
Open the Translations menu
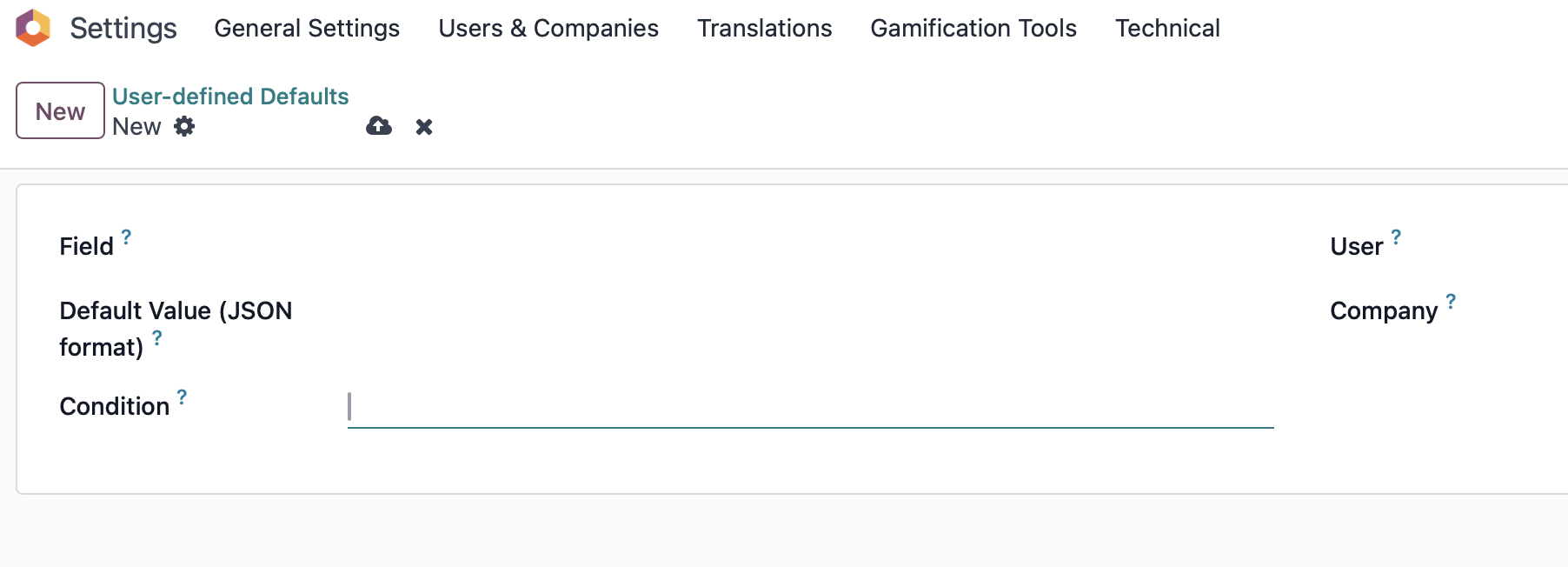pyautogui.click(x=764, y=28)
